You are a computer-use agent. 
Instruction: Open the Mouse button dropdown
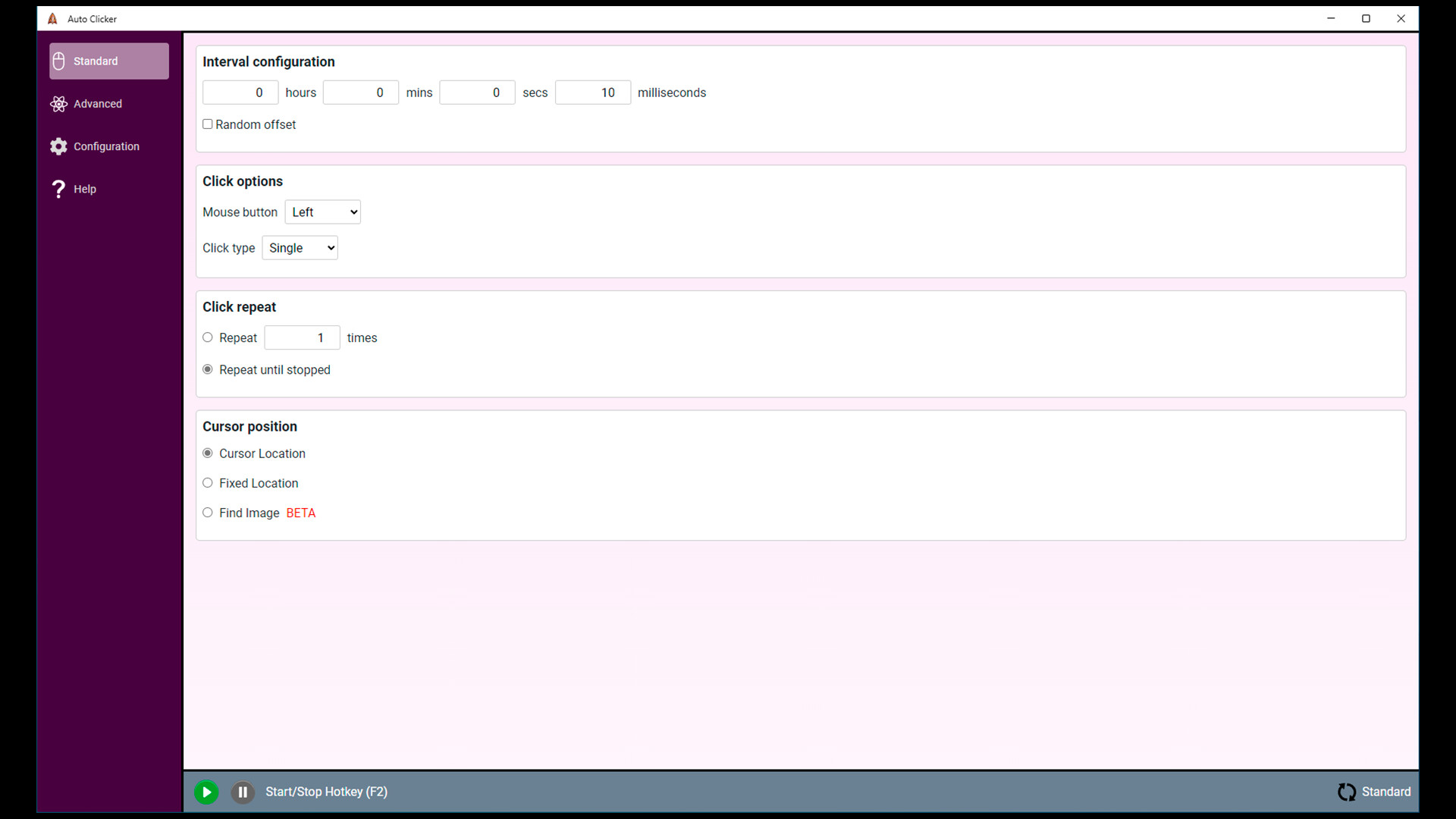322,212
